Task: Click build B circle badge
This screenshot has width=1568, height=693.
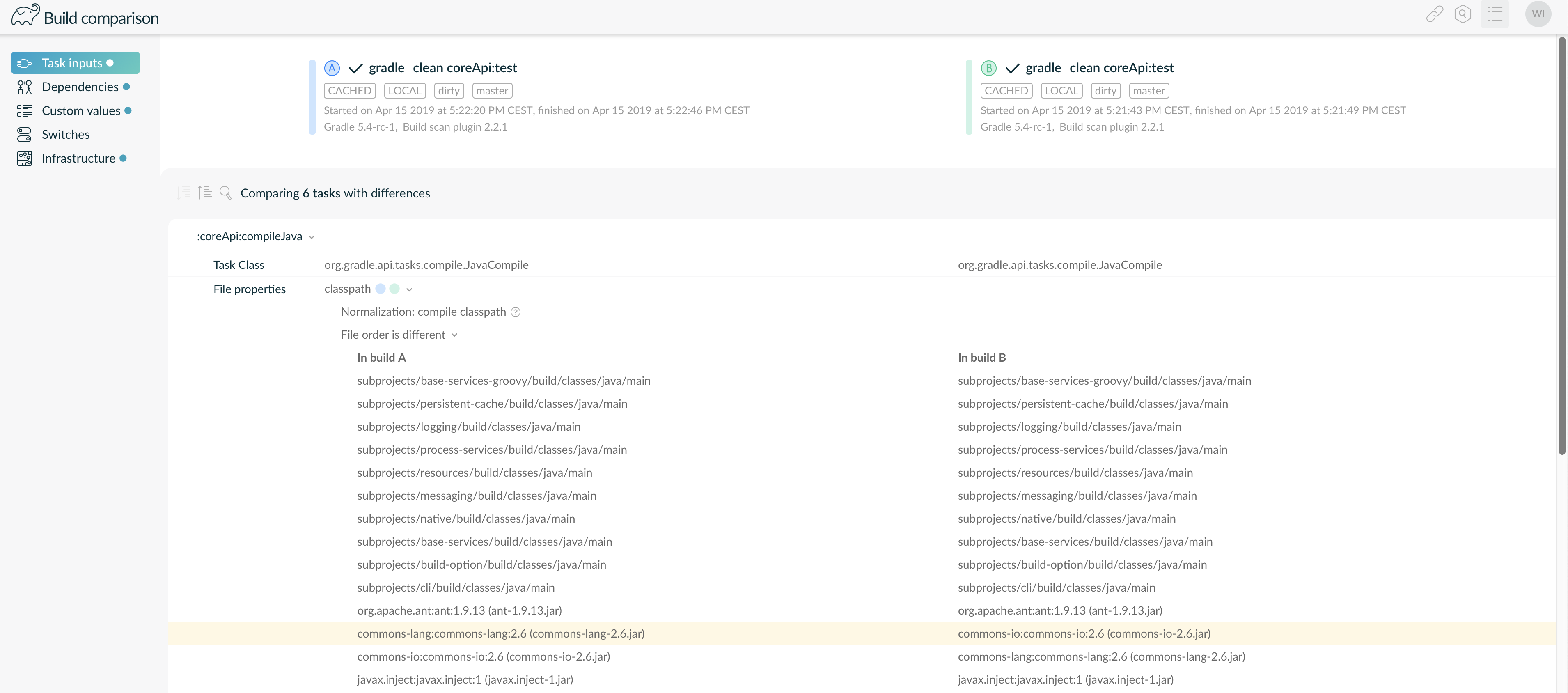Action: click(x=988, y=68)
